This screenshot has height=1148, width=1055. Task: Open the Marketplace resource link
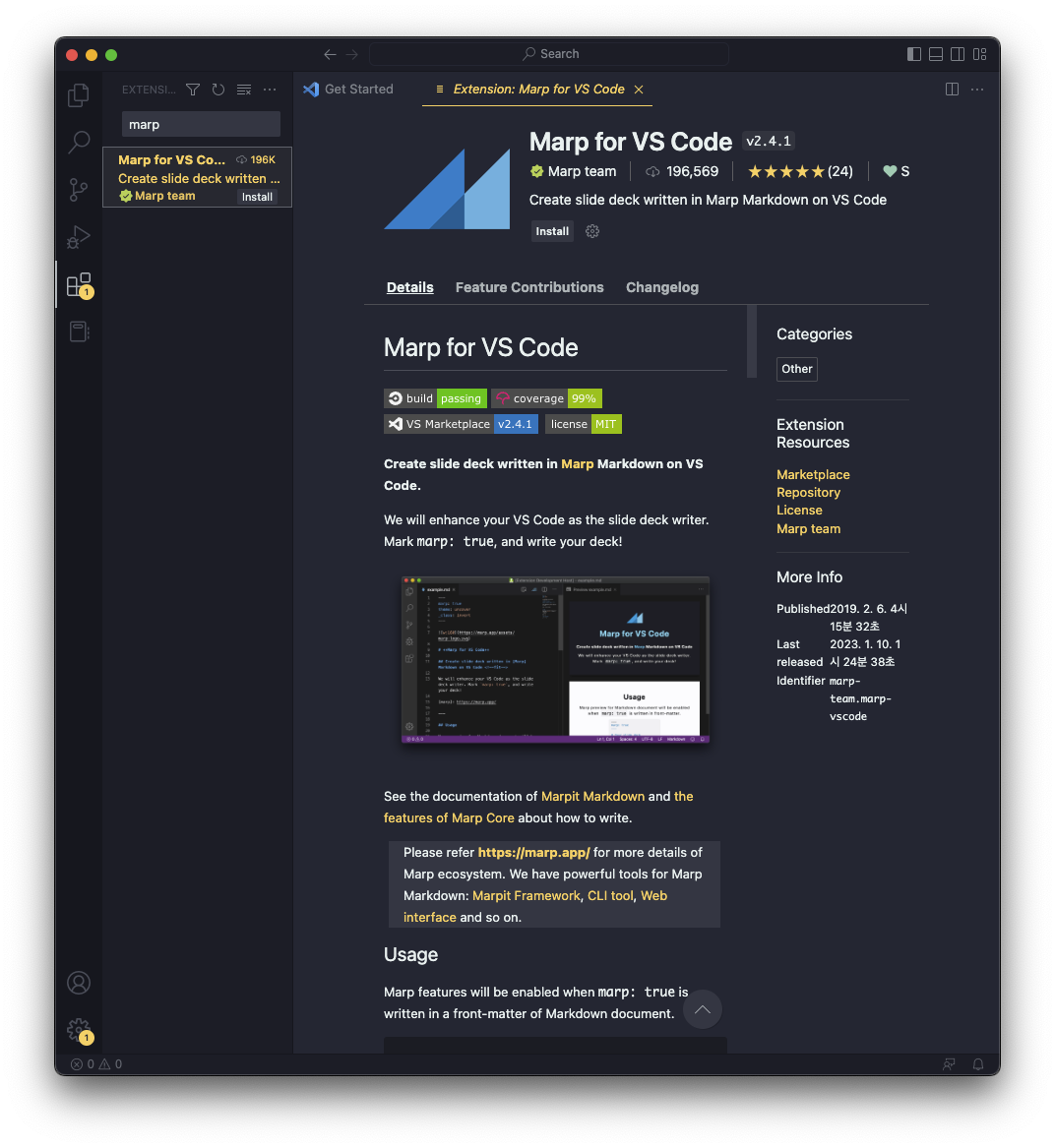pos(813,474)
